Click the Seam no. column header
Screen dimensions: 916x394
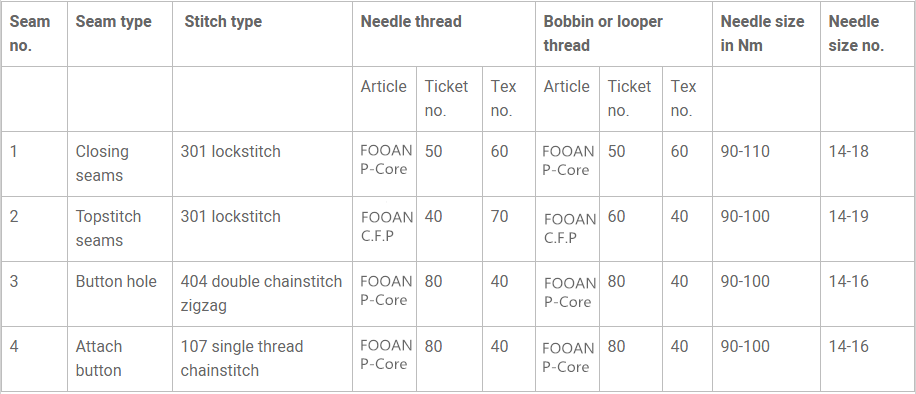tap(34, 34)
